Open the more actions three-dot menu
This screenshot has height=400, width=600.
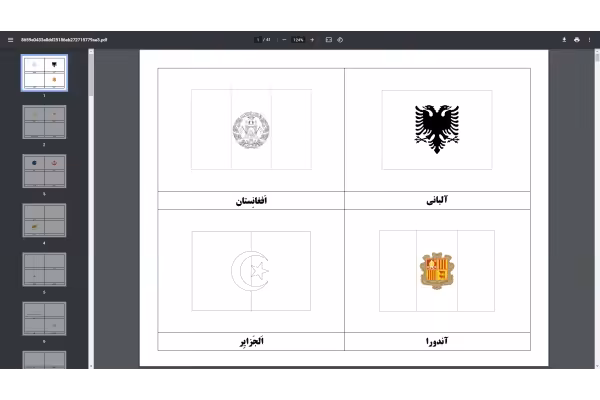point(589,40)
